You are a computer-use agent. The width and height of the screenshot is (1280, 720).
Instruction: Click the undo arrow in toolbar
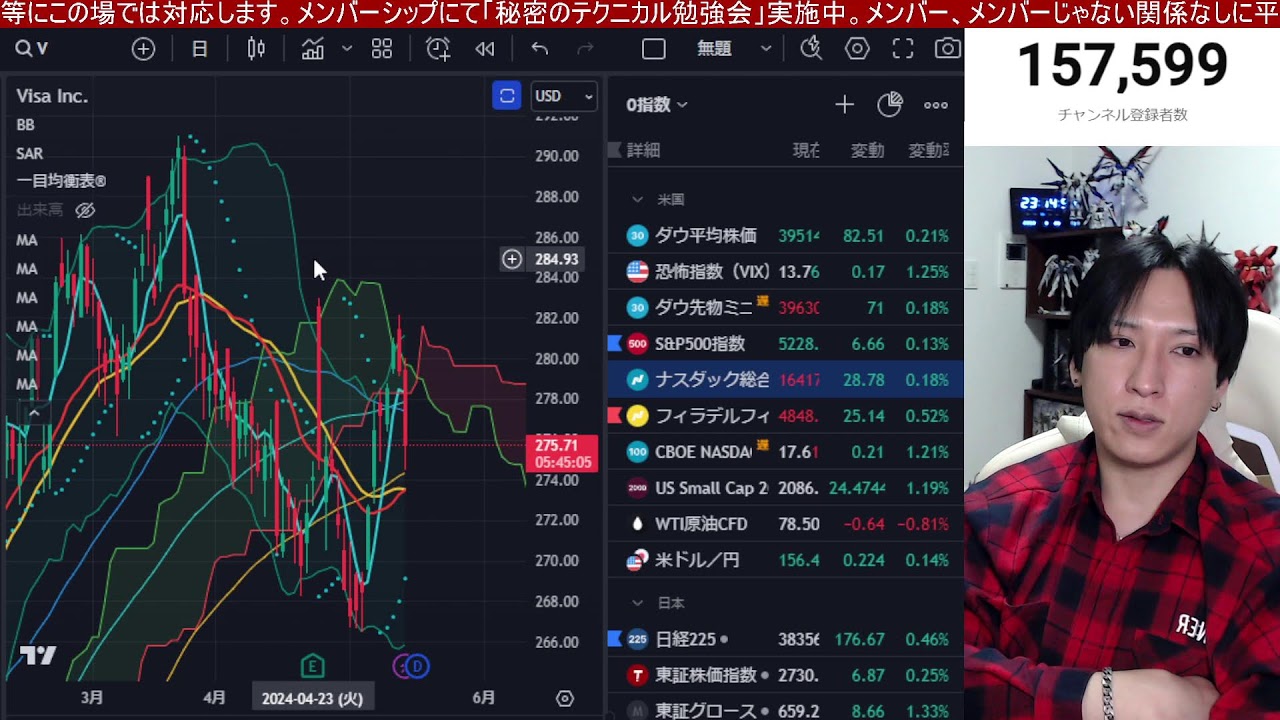click(x=540, y=49)
